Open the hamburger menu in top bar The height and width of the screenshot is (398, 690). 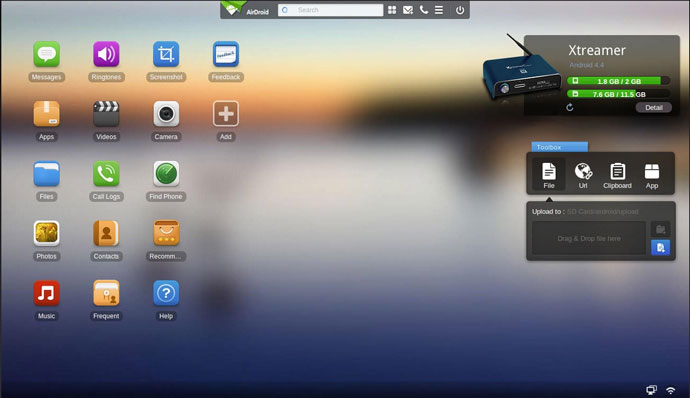click(x=439, y=10)
